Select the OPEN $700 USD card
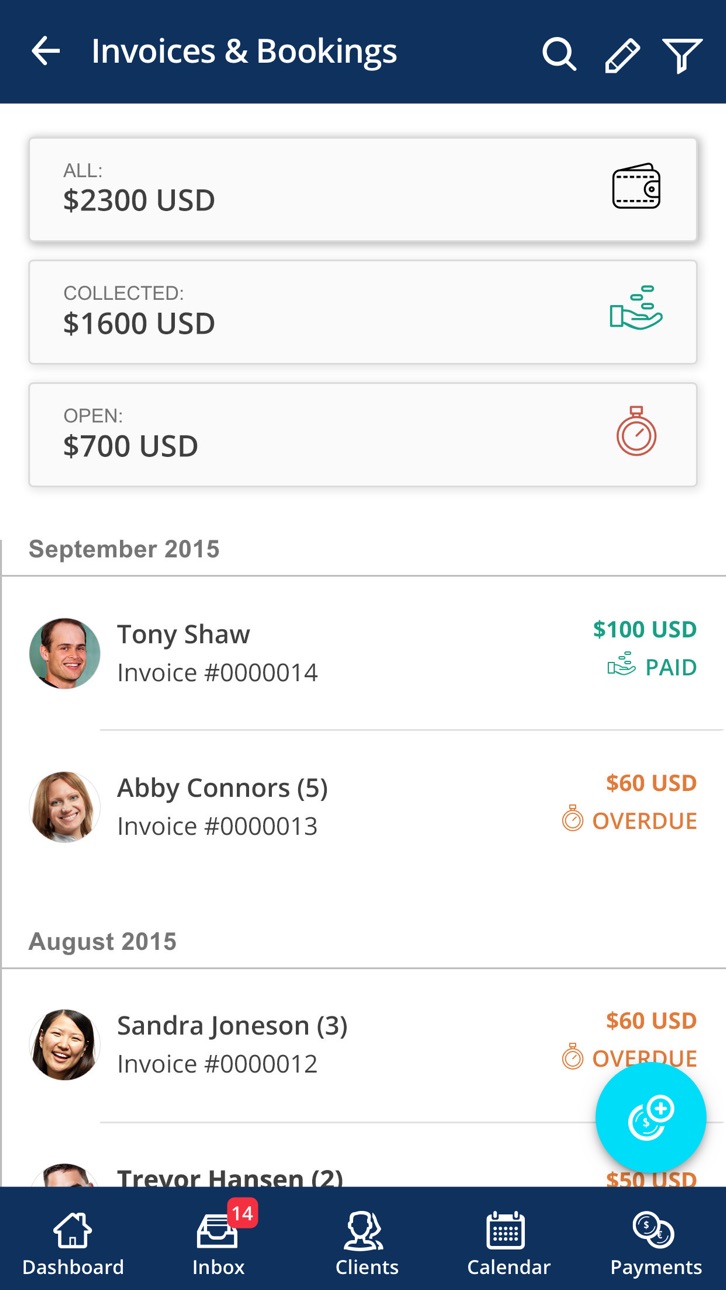The image size is (726, 1290). [363, 435]
